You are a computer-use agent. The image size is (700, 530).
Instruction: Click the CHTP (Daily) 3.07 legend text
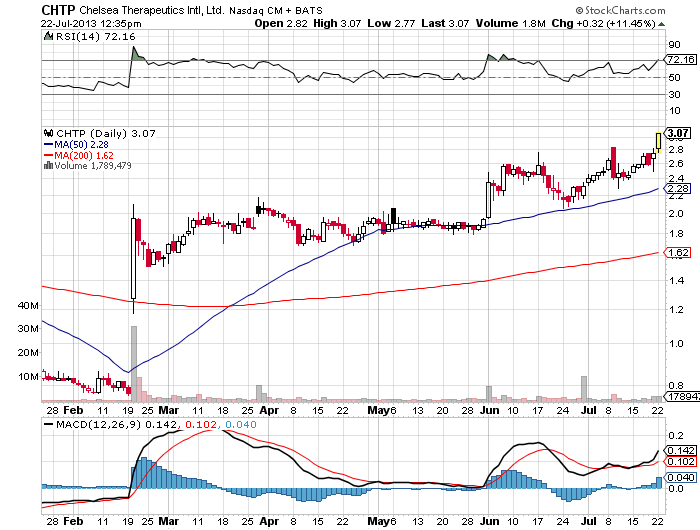point(106,133)
